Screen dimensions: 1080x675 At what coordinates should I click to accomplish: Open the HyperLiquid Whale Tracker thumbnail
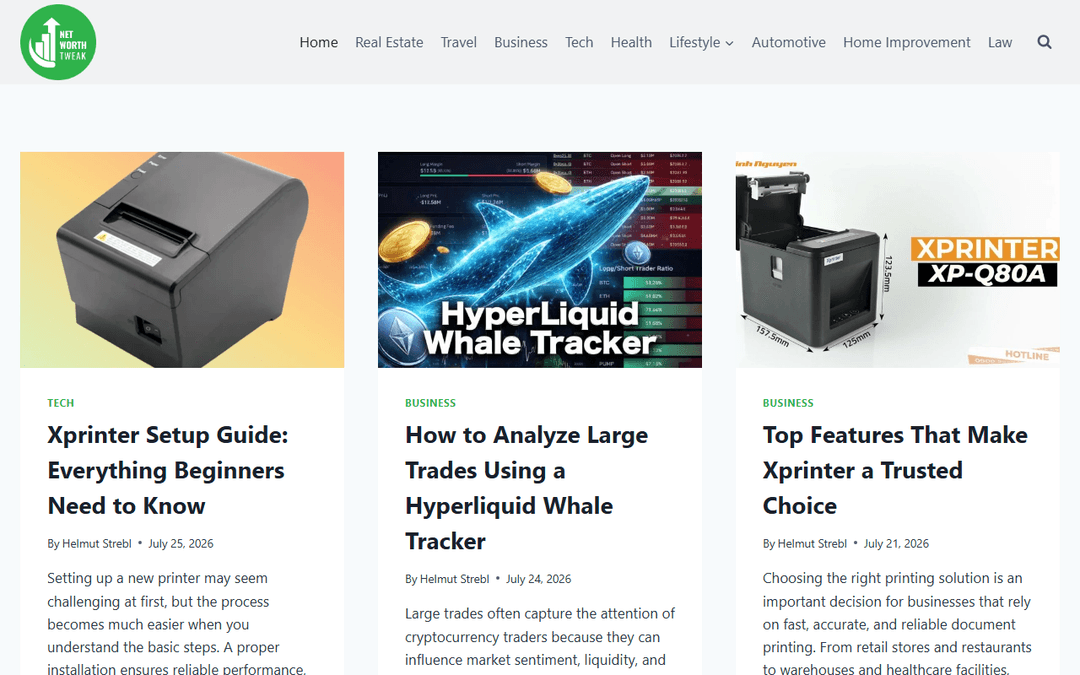click(x=540, y=260)
